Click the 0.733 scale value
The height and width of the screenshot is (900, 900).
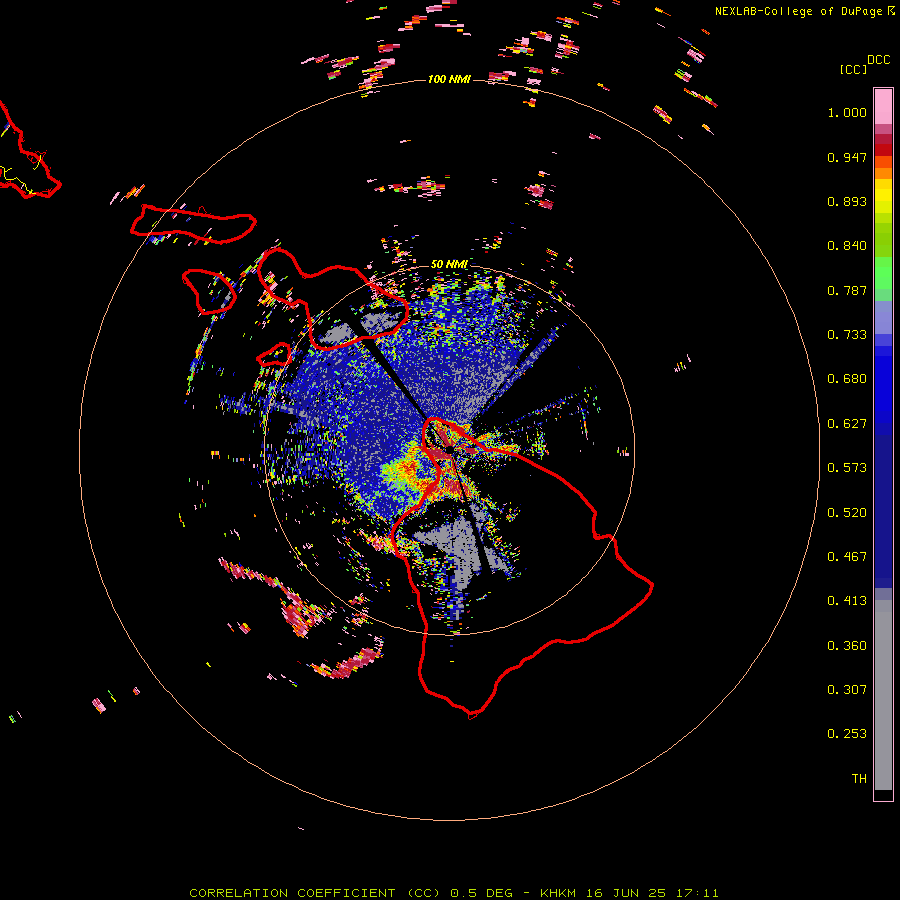pos(847,335)
